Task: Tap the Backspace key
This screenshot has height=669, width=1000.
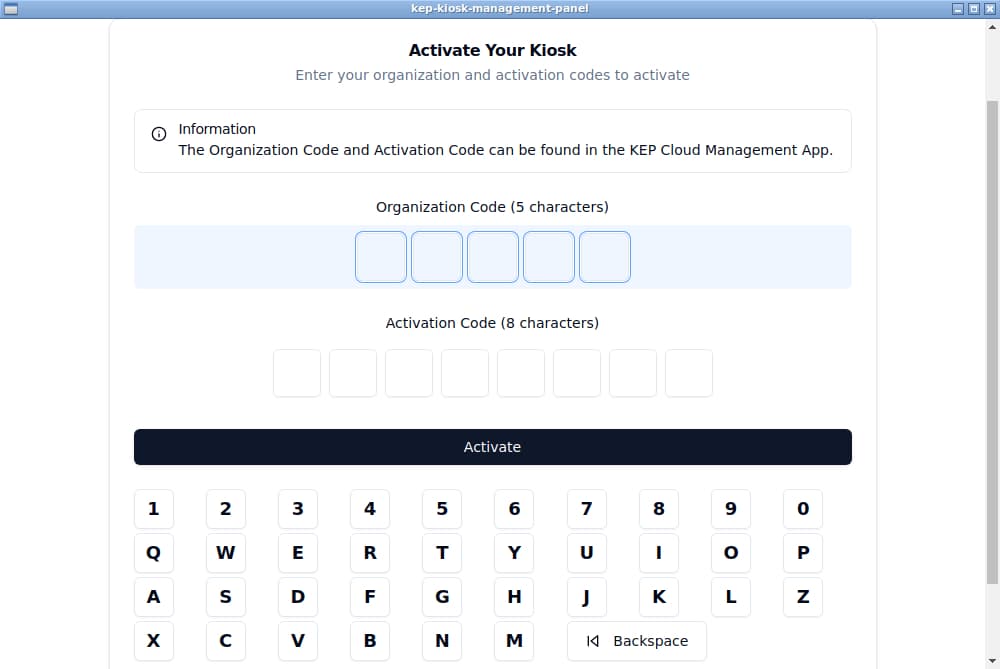Action: point(636,641)
